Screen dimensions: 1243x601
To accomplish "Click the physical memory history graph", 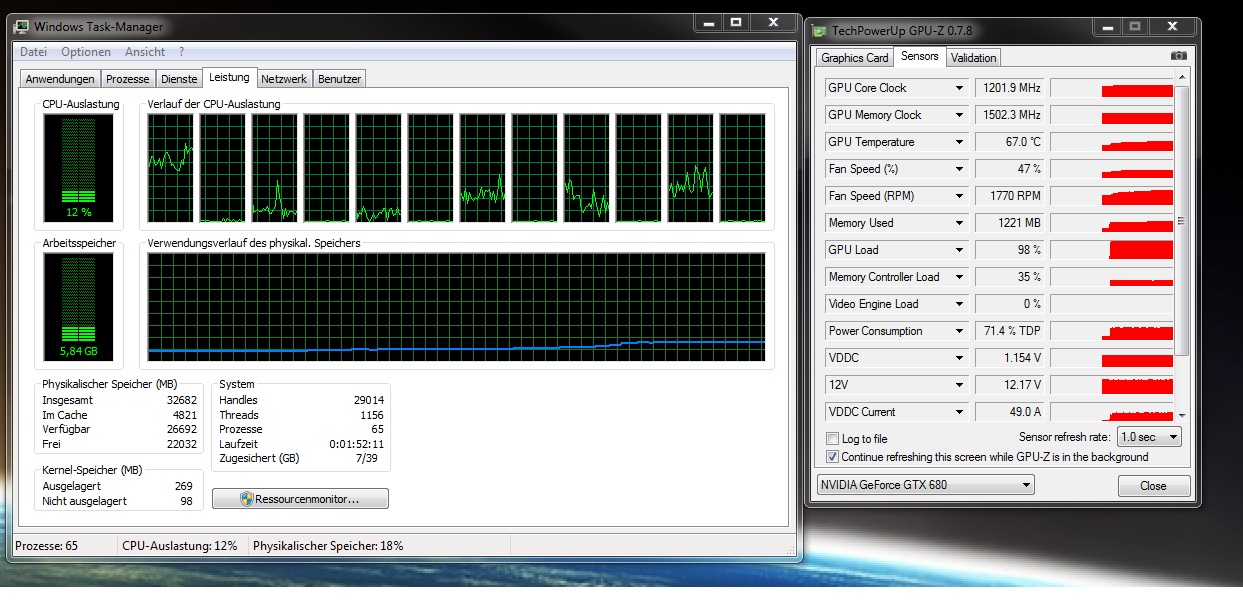I will [456, 306].
